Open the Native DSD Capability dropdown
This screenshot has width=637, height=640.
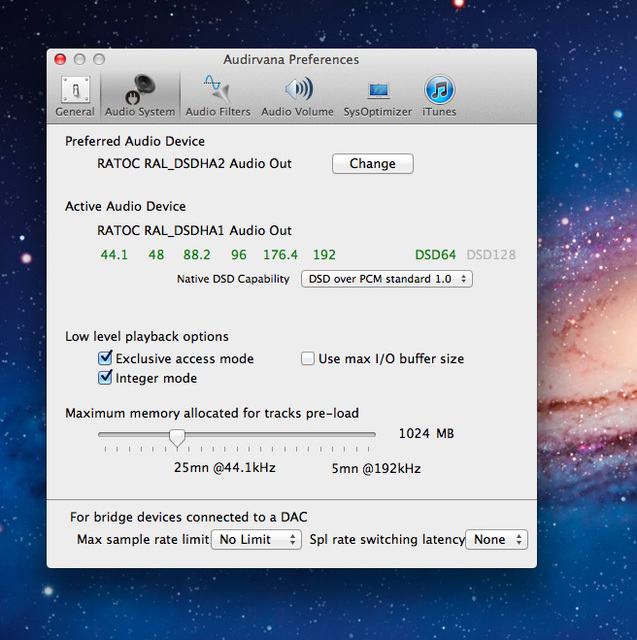(x=386, y=279)
